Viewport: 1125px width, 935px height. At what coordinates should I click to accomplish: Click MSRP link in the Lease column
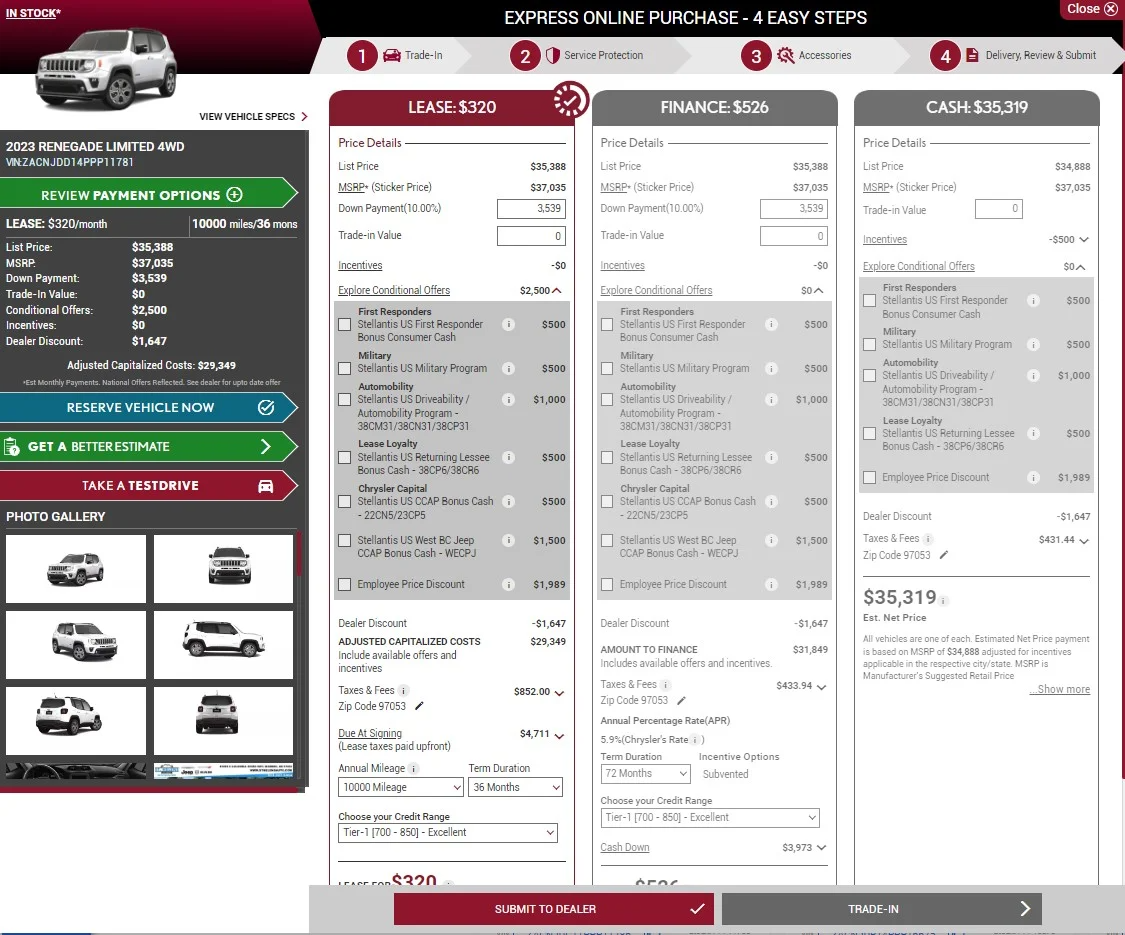(352, 187)
